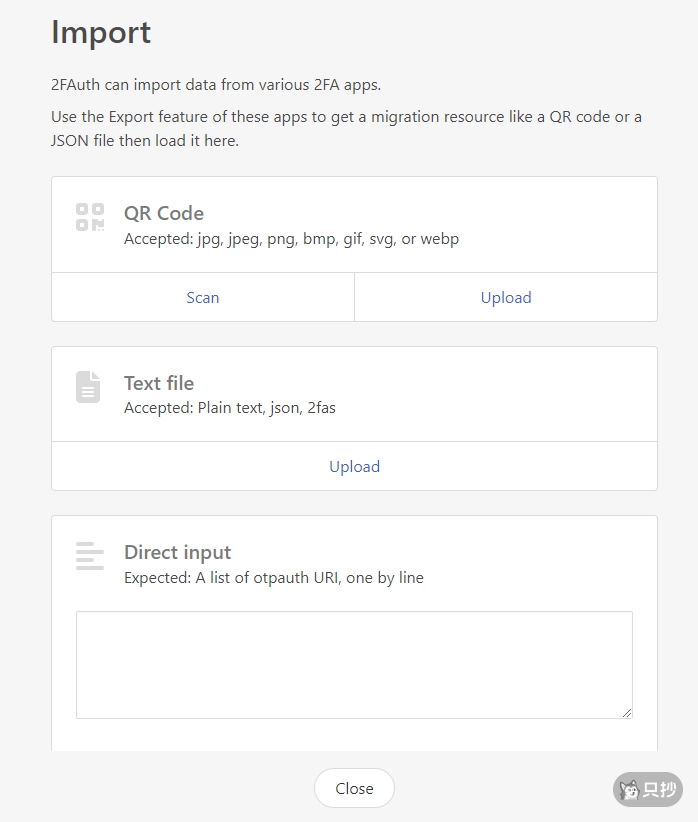Screen dimensions: 698x822
Task: Click the textarea resize handle corner
Action: click(x=627, y=712)
